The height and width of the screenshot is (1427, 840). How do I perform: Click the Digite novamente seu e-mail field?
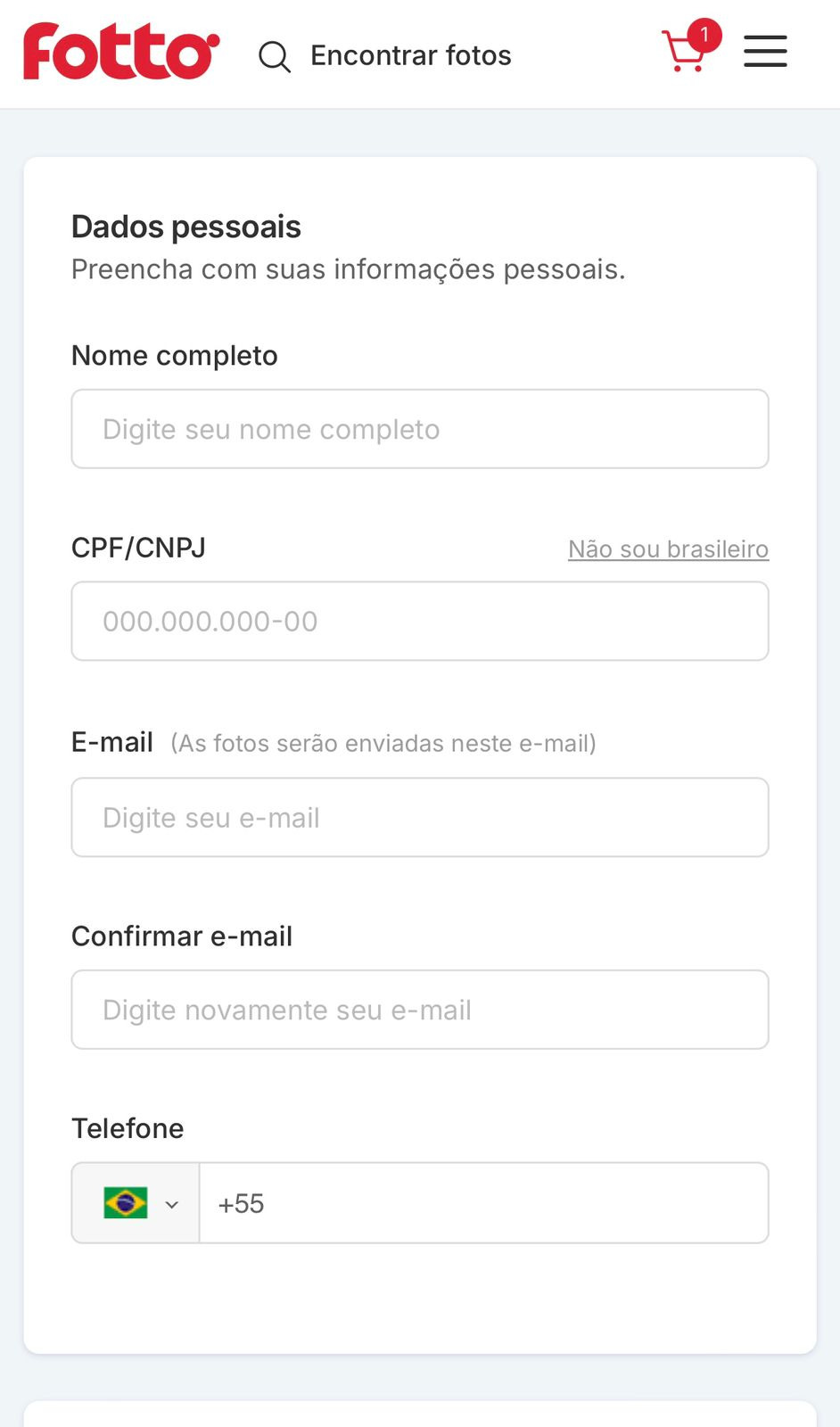[x=420, y=1010]
